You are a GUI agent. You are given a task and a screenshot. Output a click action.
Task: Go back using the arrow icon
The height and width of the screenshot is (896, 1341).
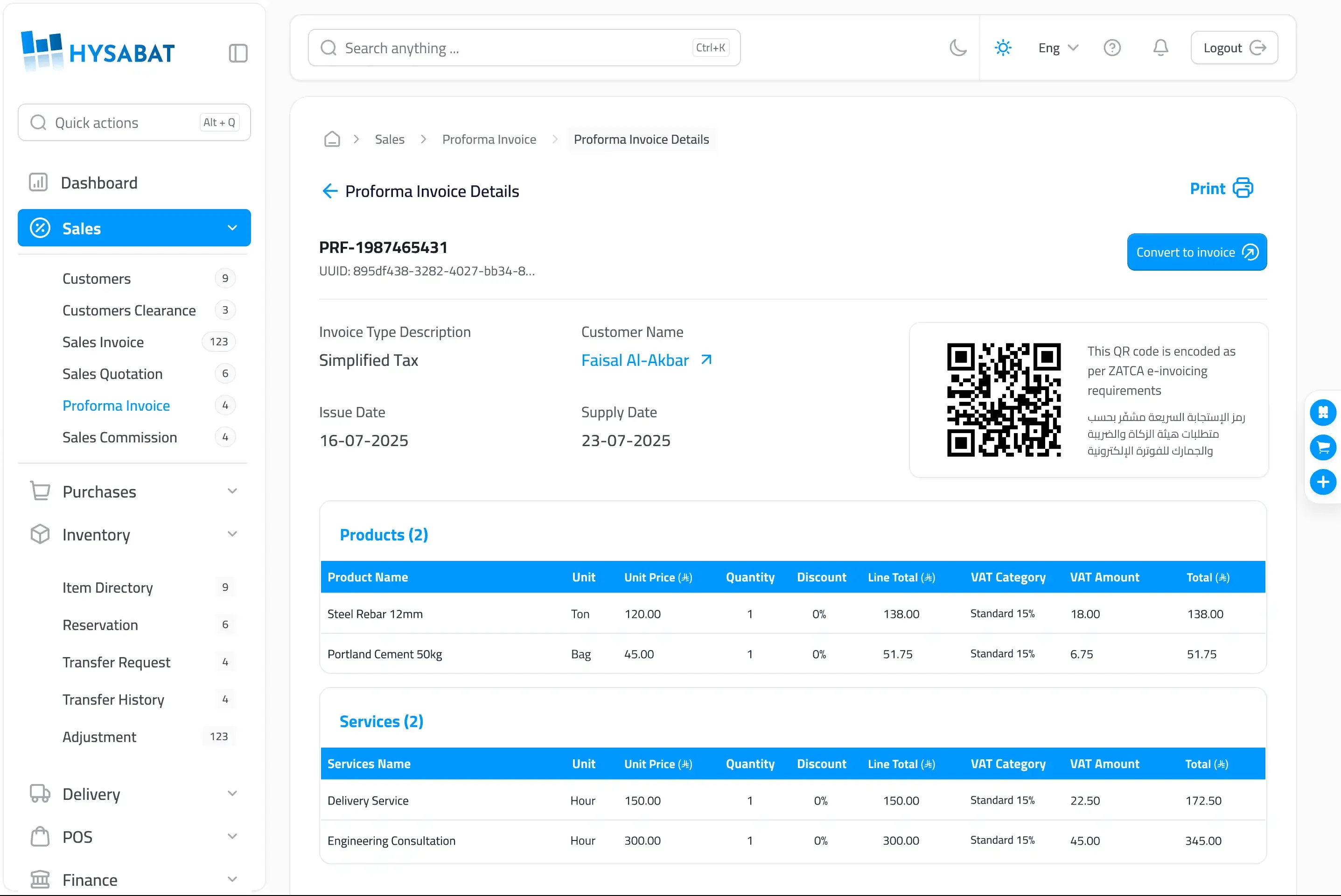(330, 191)
